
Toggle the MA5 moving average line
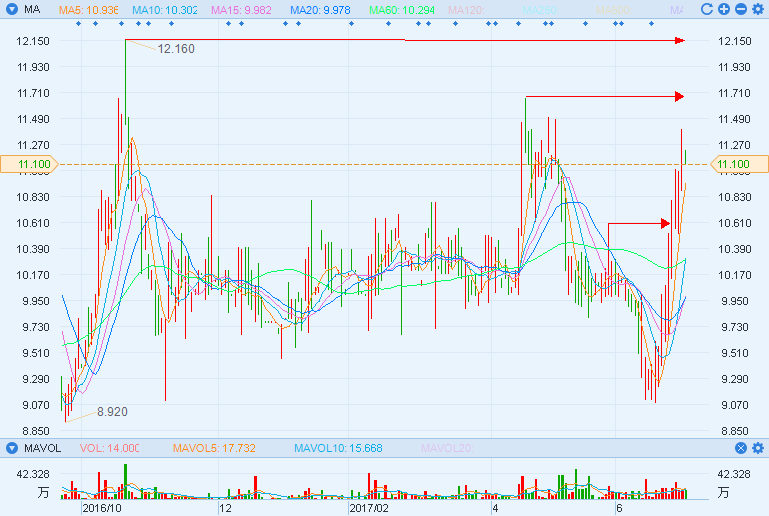[89, 9]
